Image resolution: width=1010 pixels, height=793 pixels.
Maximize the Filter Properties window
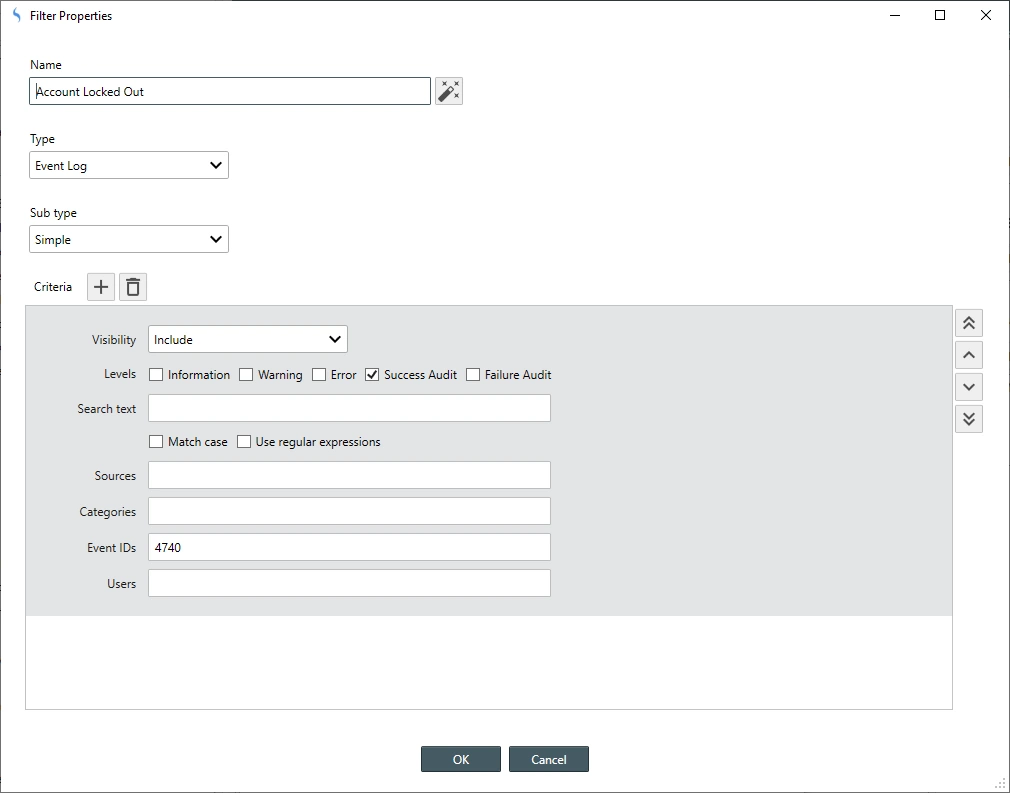pyautogui.click(x=940, y=15)
